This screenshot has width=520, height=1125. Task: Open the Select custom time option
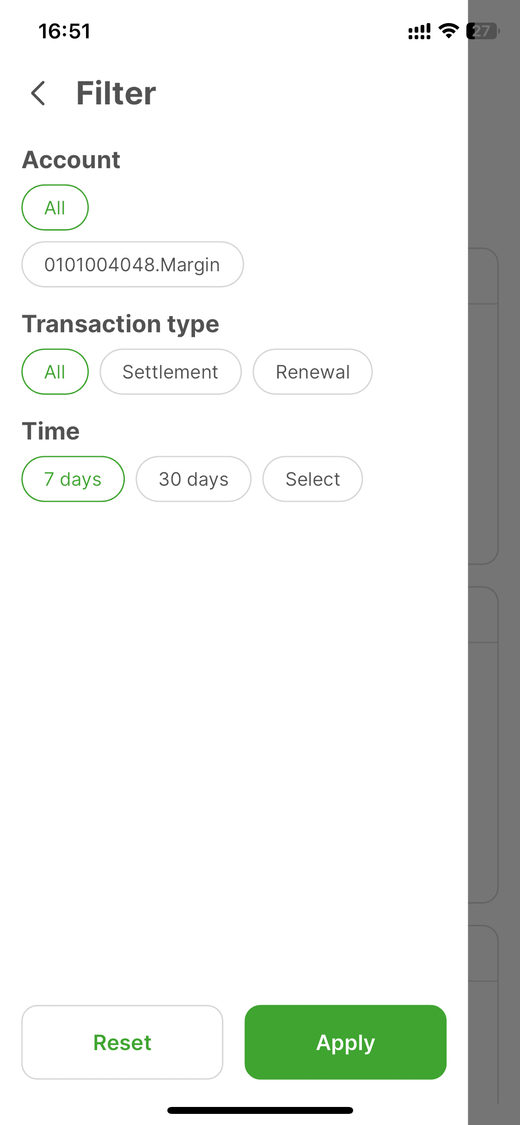coord(313,479)
